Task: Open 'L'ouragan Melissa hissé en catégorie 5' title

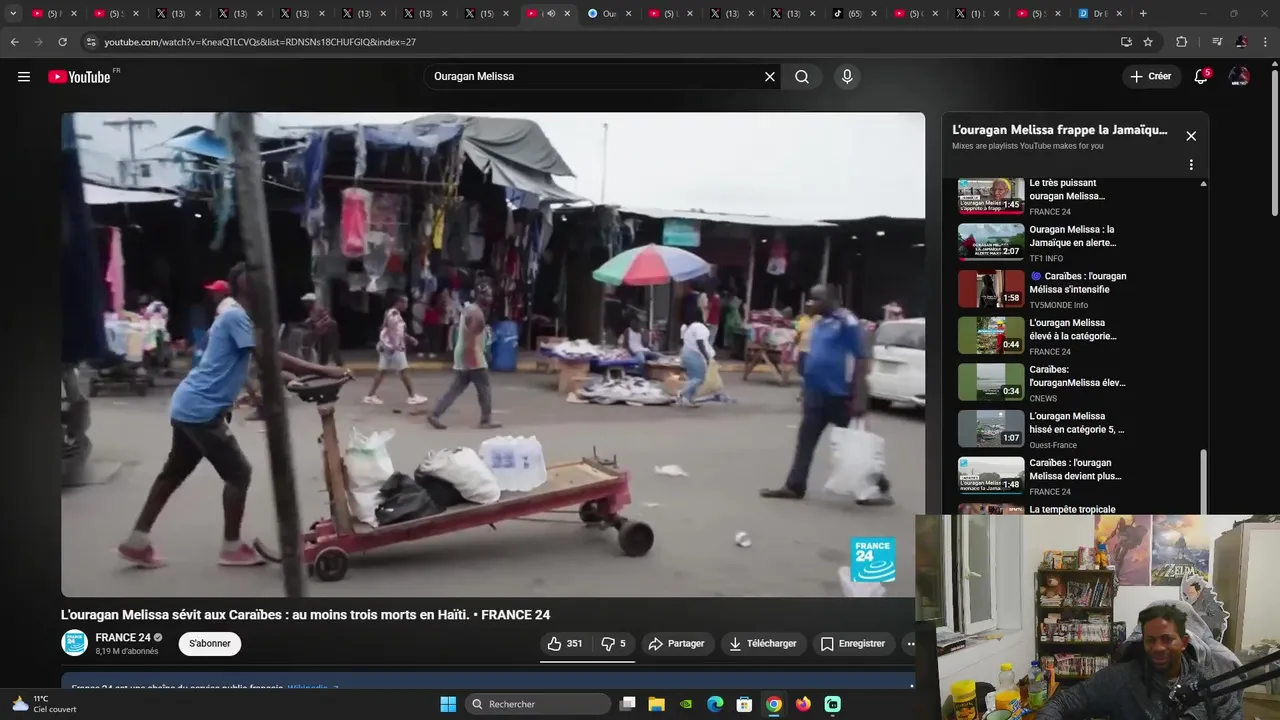Action: [1077, 423]
